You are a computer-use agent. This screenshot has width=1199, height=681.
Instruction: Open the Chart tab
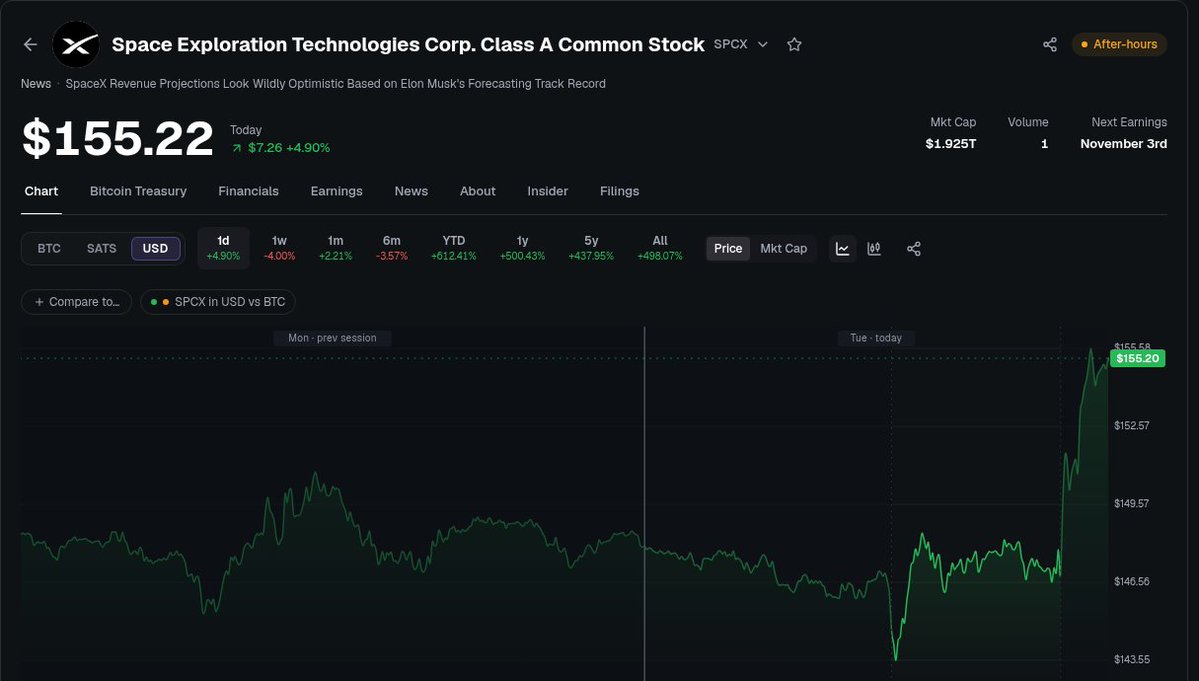[x=41, y=191]
